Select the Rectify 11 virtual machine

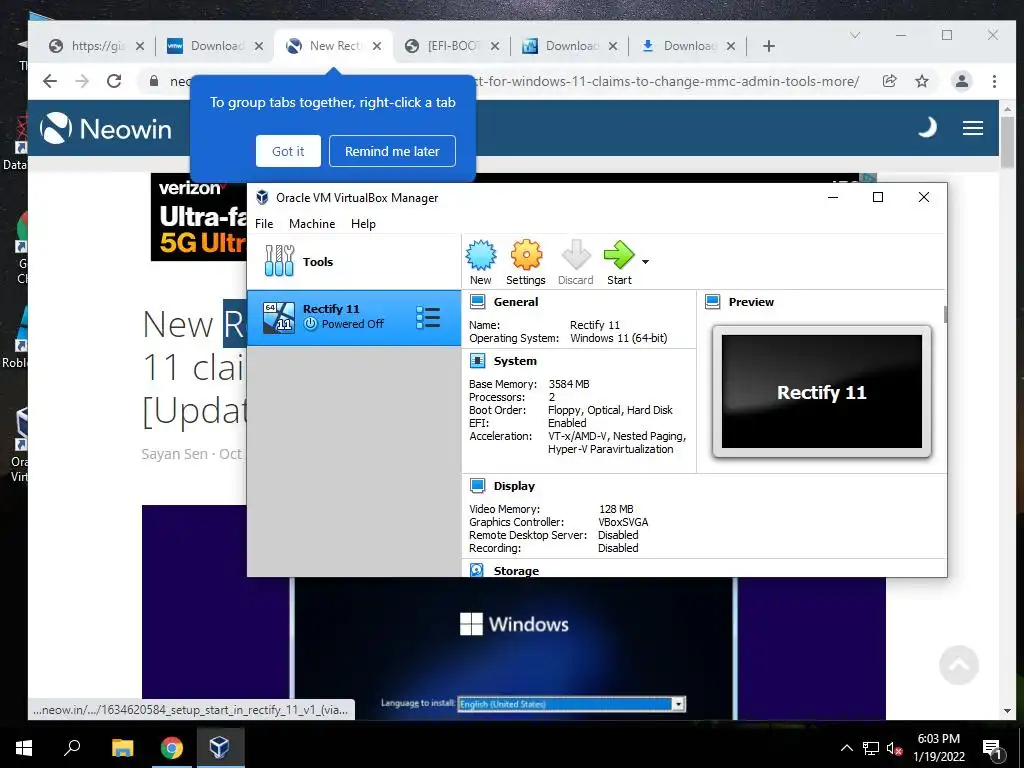click(x=354, y=317)
